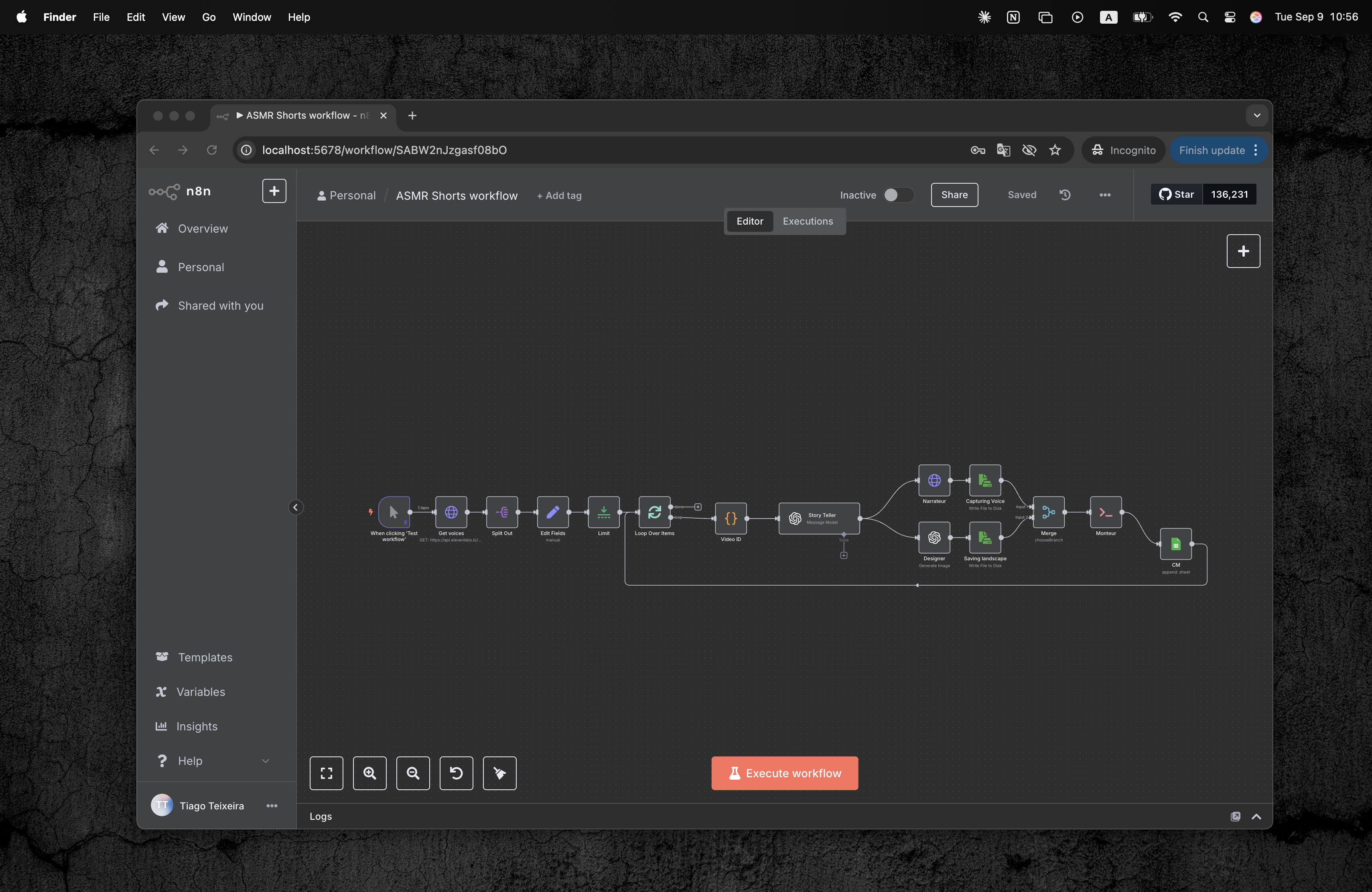Select the Limit node
Screen dimensions: 1372x892
604,512
